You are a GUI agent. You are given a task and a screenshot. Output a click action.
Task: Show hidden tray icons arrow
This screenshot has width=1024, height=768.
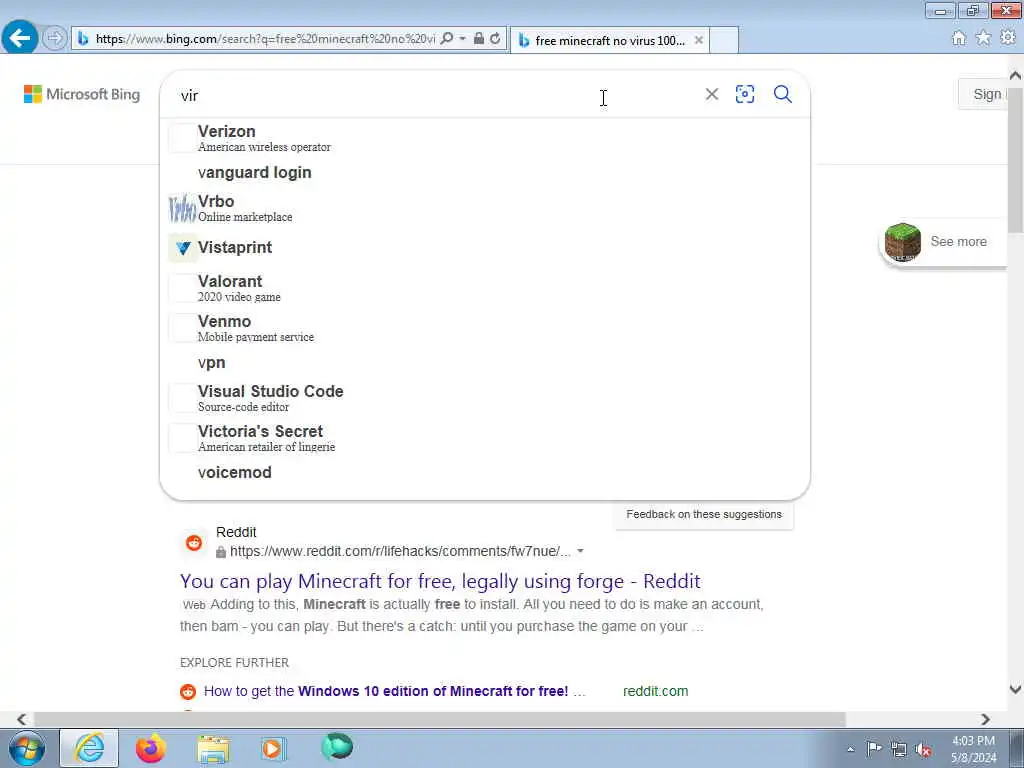click(850, 750)
